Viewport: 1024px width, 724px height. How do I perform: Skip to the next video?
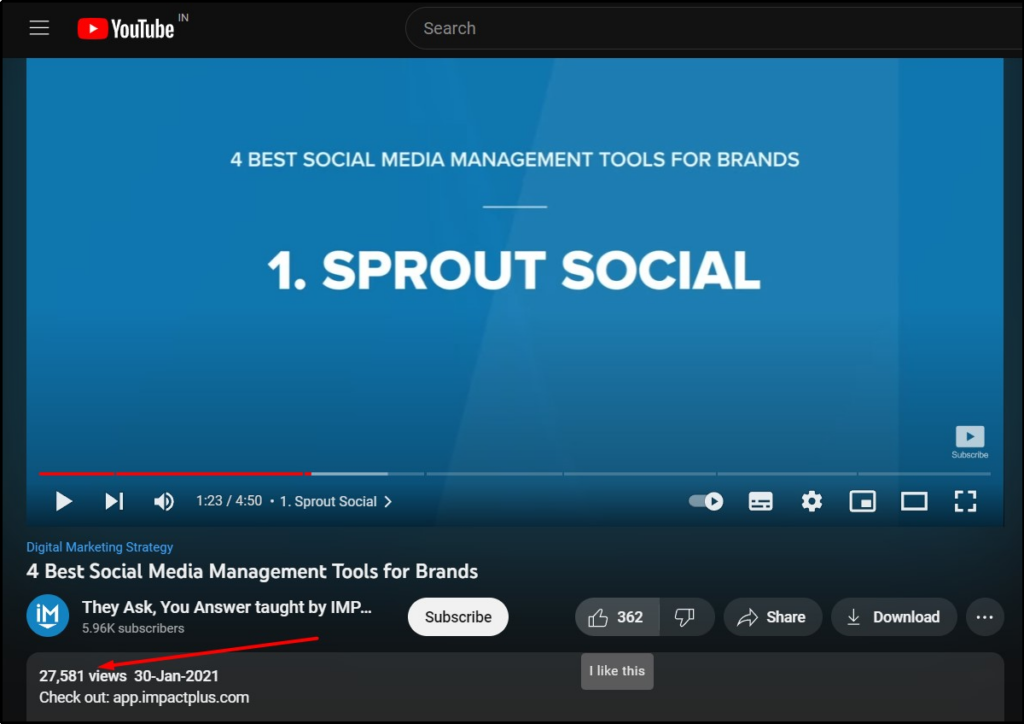pyautogui.click(x=114, y=501)
